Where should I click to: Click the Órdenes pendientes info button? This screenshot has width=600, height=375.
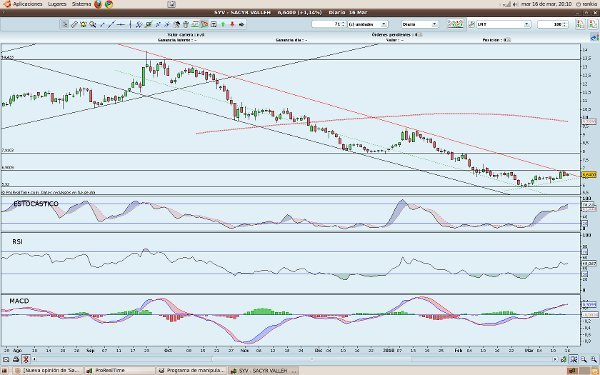(420, 35)
